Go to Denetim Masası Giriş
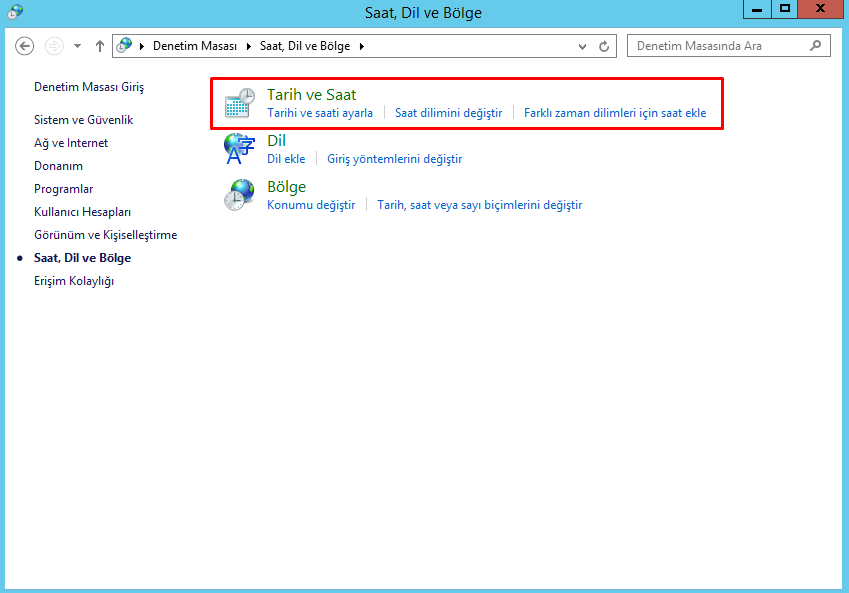The height and width of the screenshot is (593, 849). coord(89,87)
